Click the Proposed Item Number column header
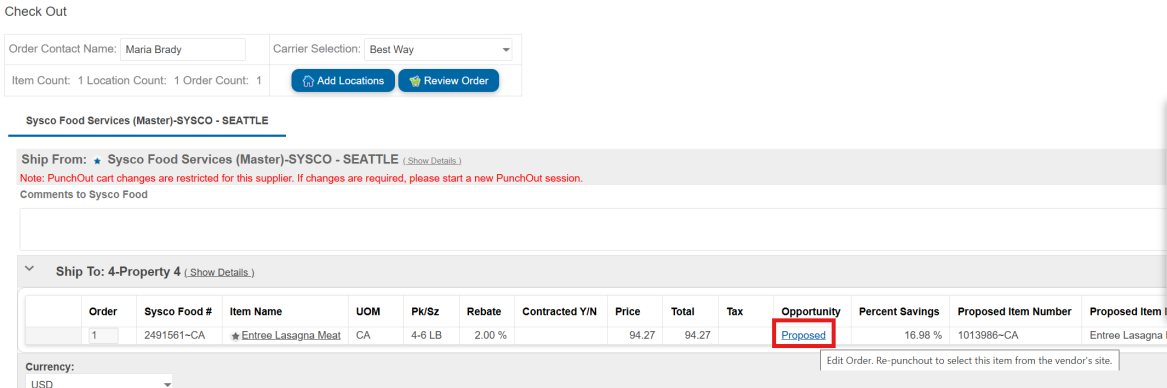 point(1014,311)
